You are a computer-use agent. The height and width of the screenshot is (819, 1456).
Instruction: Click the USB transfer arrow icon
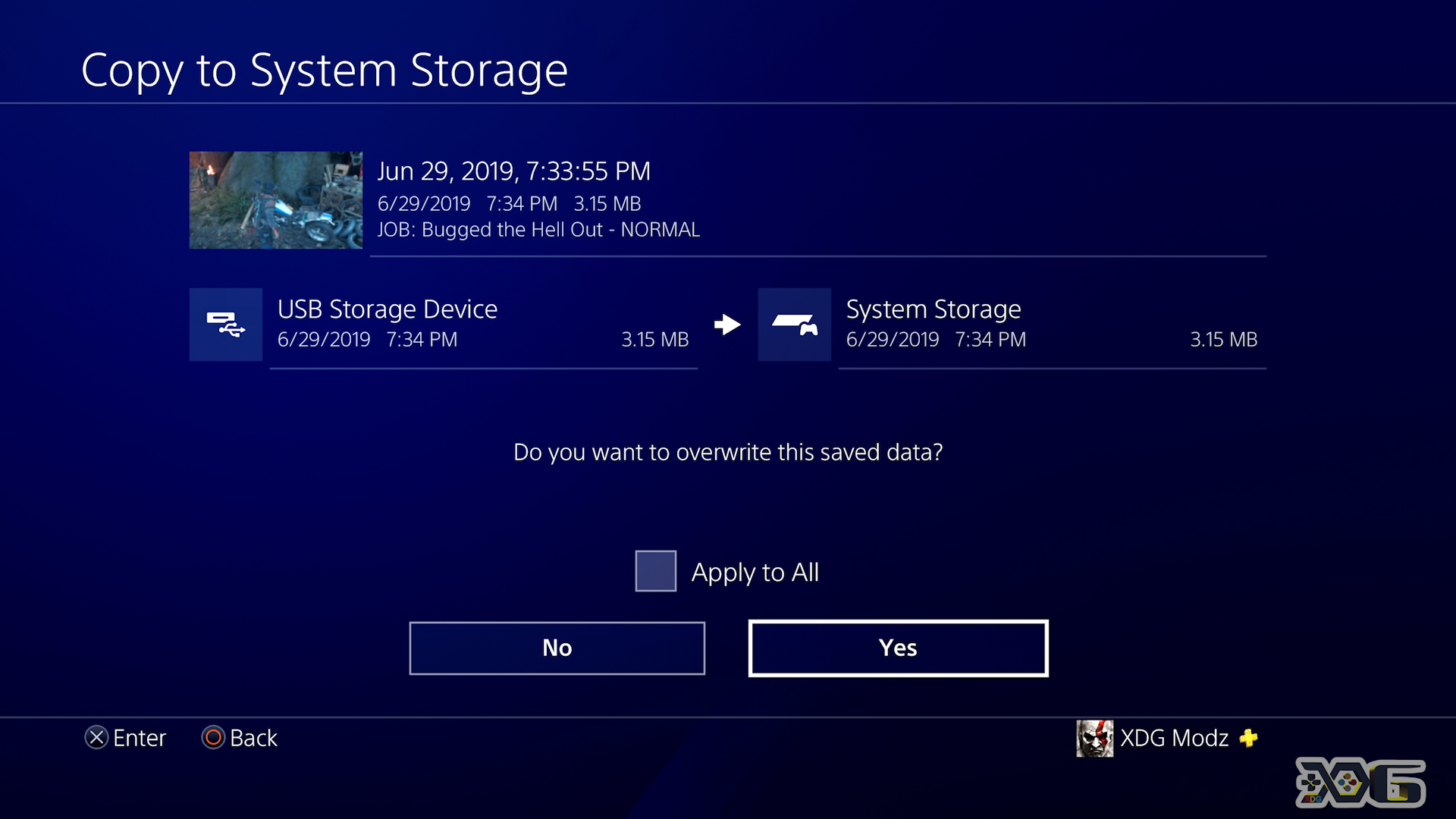pyautogui.click(x=727, y=323)
